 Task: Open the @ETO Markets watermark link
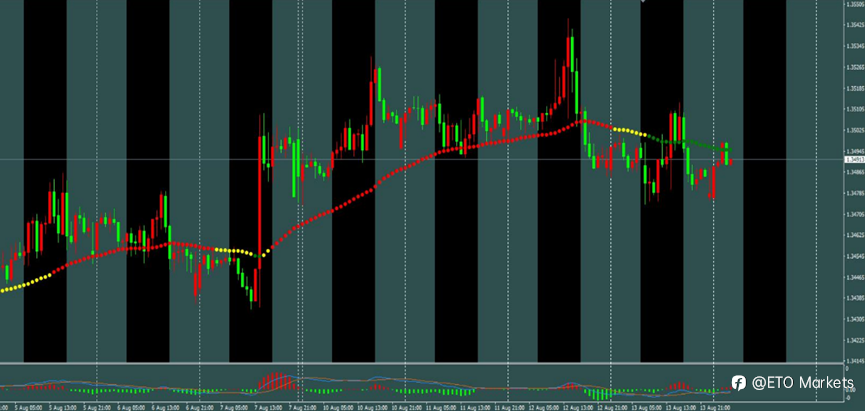(792, 382)
